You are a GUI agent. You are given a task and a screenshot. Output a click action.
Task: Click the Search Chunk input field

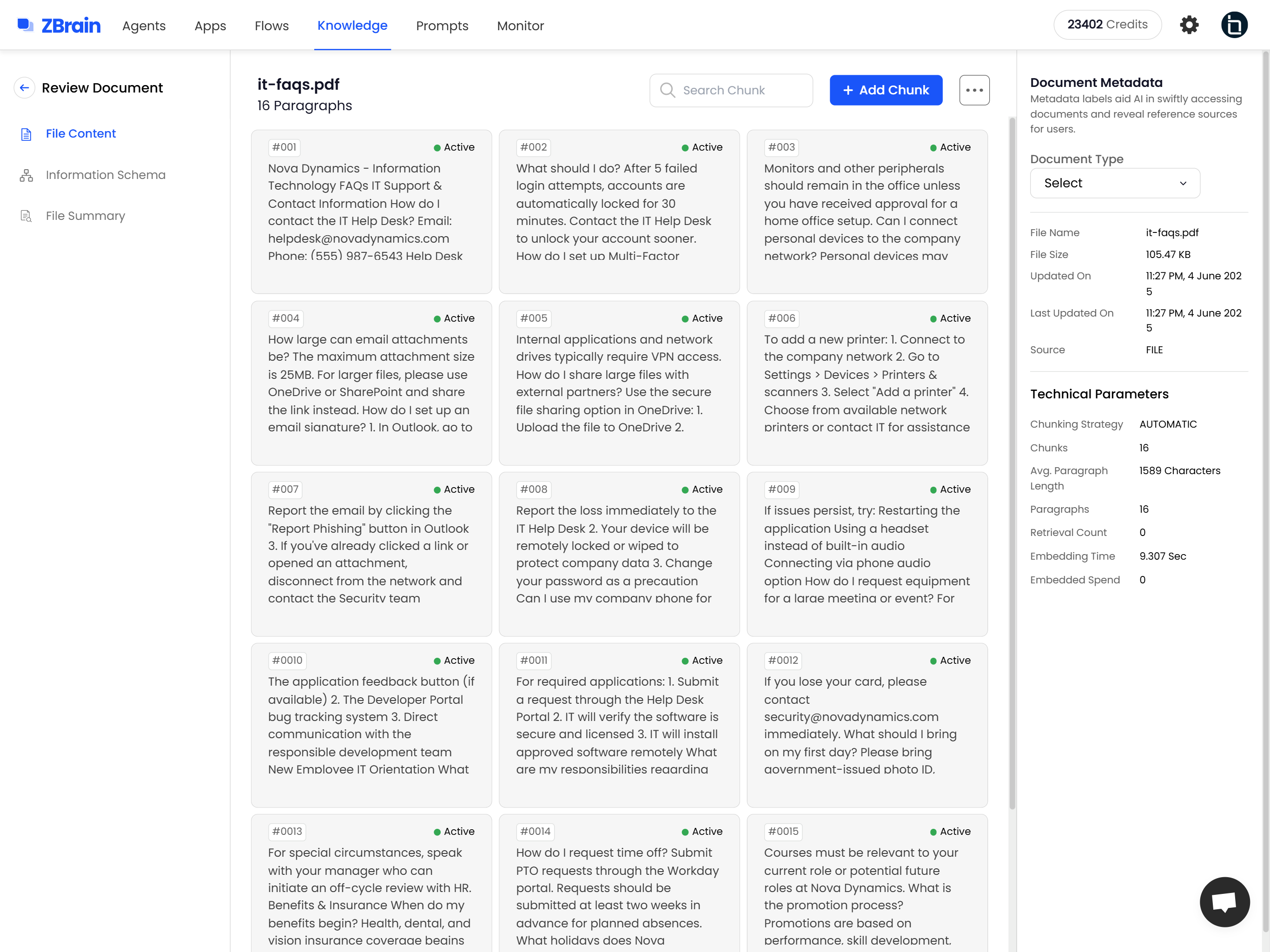coord(731,90)
